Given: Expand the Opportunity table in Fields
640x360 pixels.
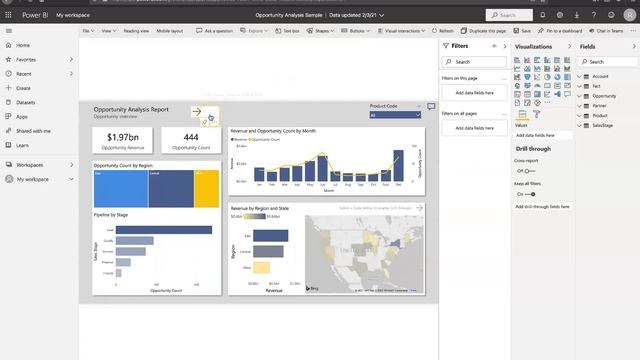Looking at the screenshot, I should (579, 96).
